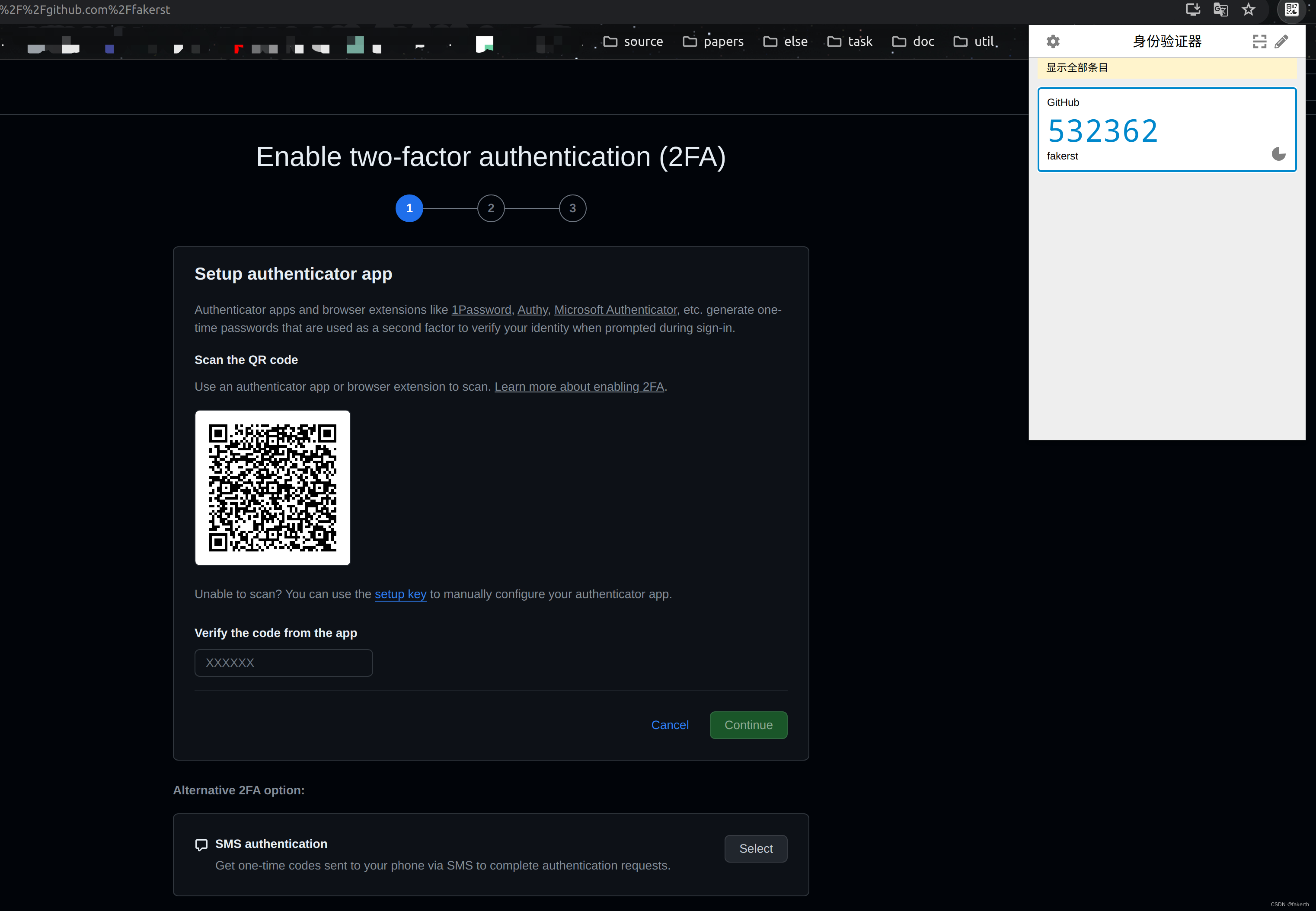Open the Authy link
The image size is (1316, 911).
532,309
